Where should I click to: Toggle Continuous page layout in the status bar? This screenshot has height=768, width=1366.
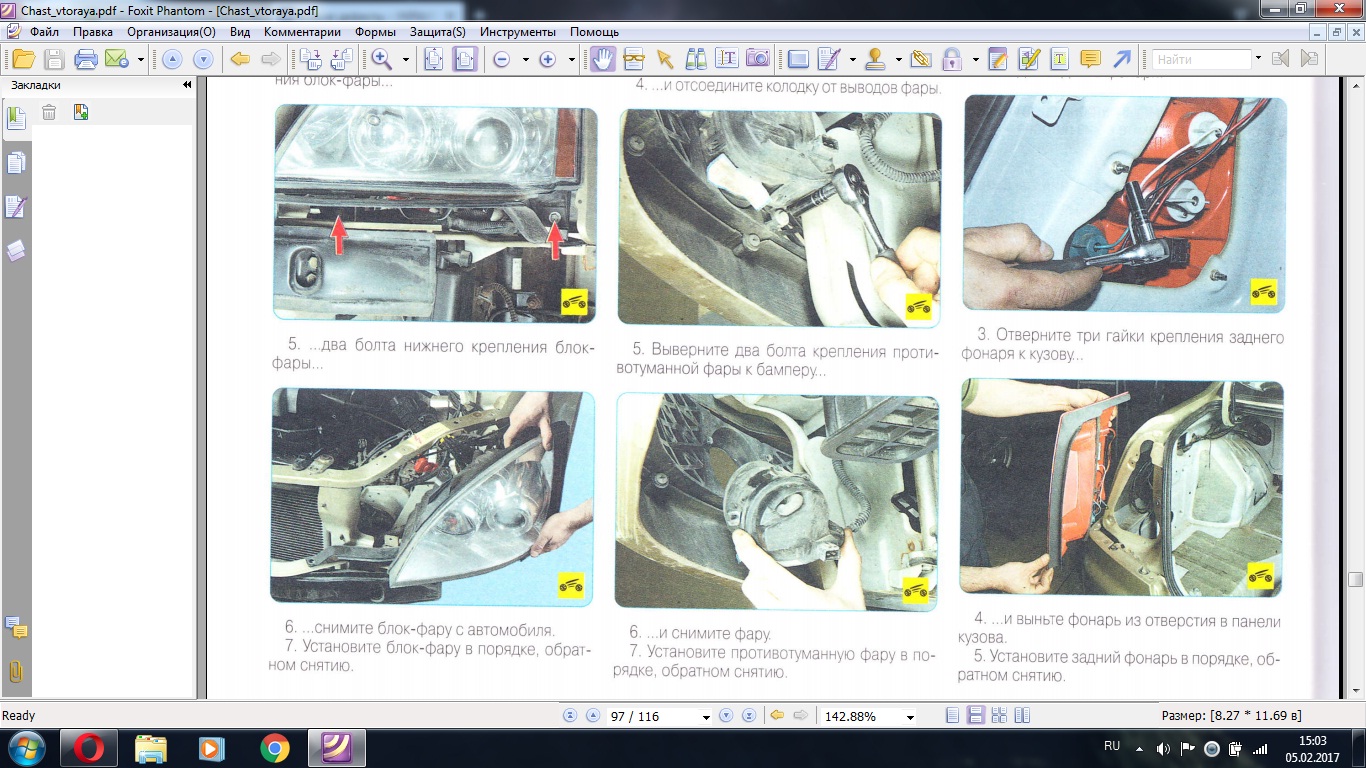pyautogui.click(x=975, y=716)
